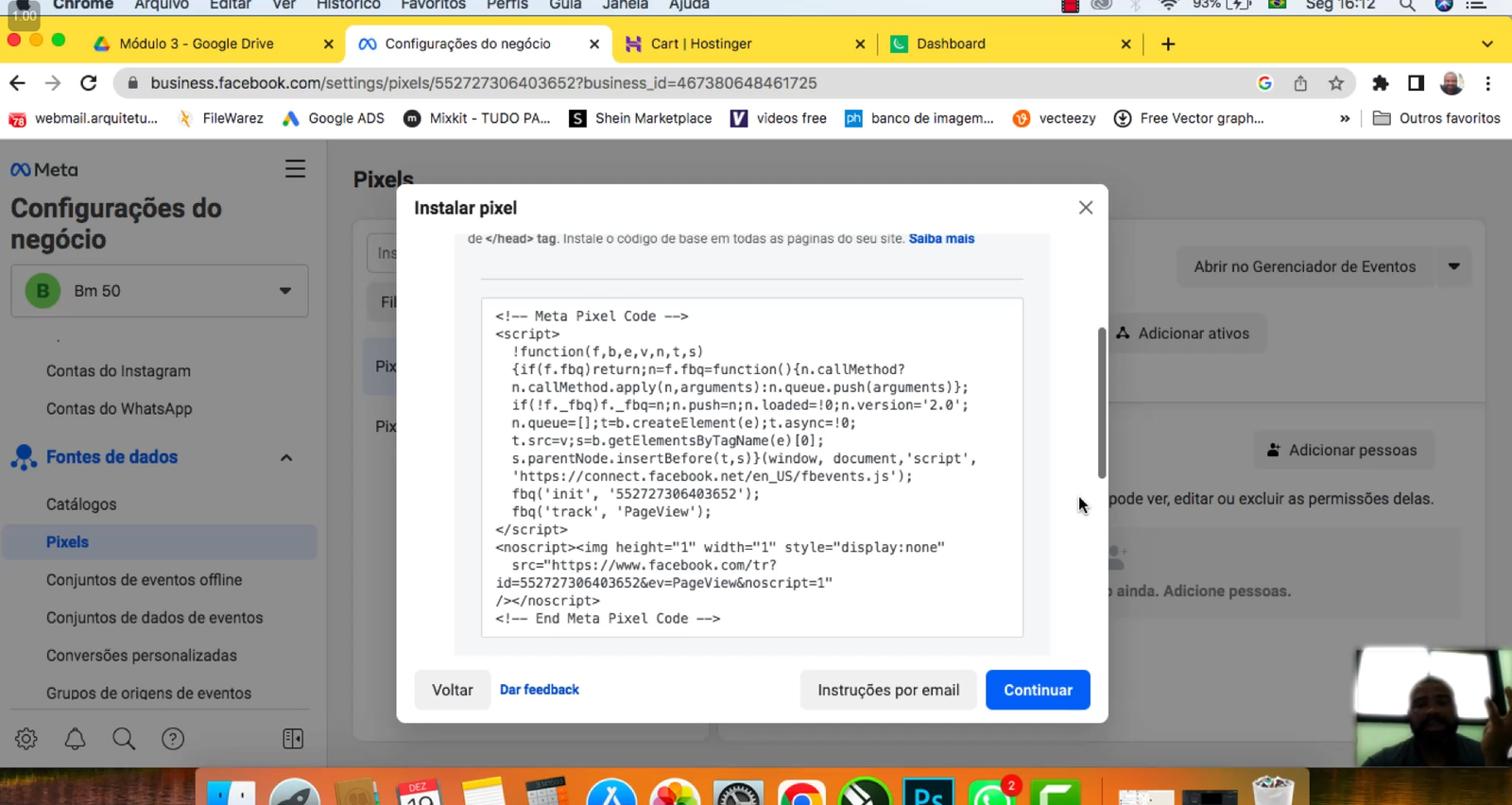Switch to the Dashboard tab
The image size is (1512, 805).
(951, 43)
